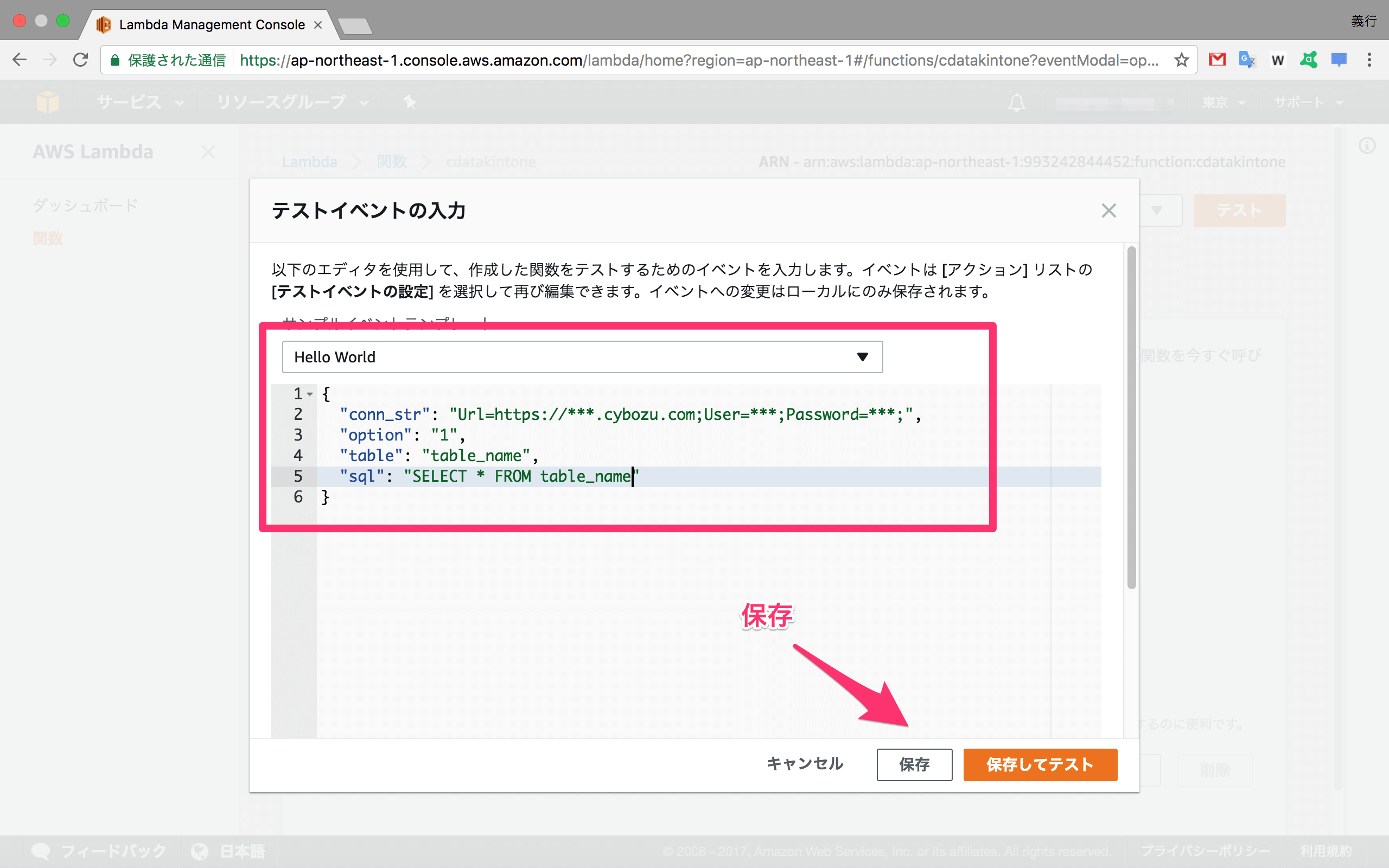Click the 保存してテスト button
The width and height of the screenshot is (1389, 868).
[1040, 765]
